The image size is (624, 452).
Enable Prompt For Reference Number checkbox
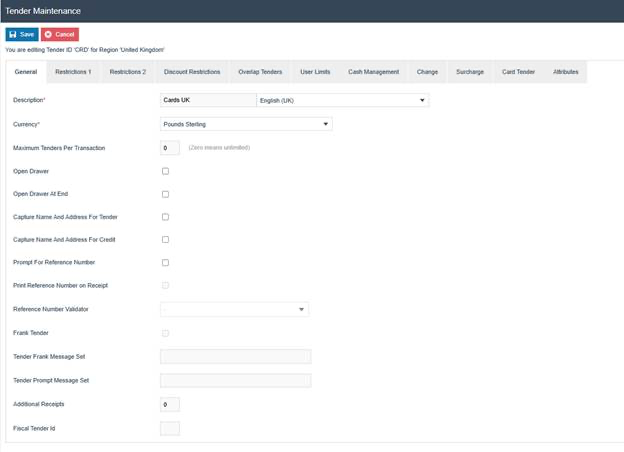click(x=166, y=263)
